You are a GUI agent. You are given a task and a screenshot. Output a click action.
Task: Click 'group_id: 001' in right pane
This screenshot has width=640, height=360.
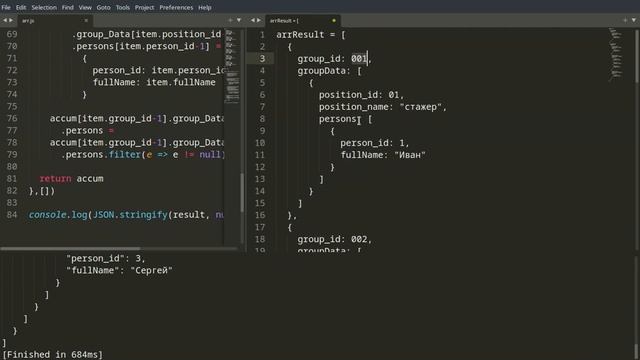pos(332,58)
